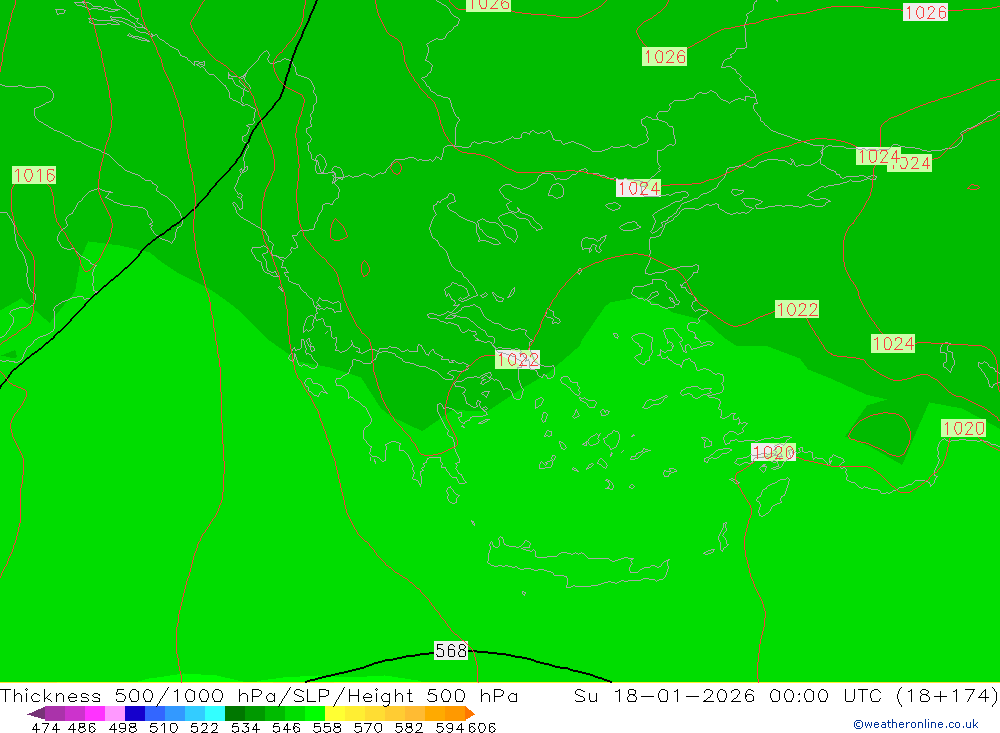Select the green-background 1022 isobar label
Image resolution: width=1000 pixels, height=733 pixels.
click(x=797, y=309)
